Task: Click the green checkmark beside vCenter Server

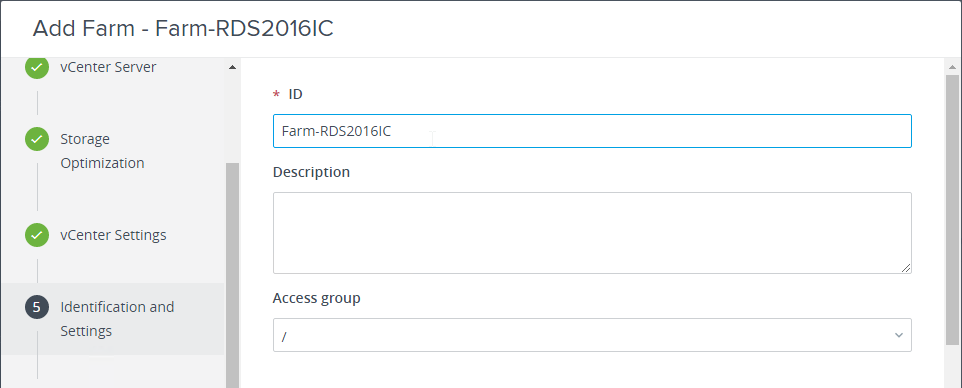Action: (x=37, y=67)
